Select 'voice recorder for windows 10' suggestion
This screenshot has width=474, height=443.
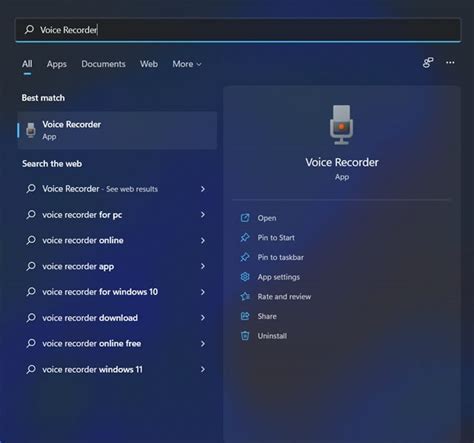click(117, 292)
